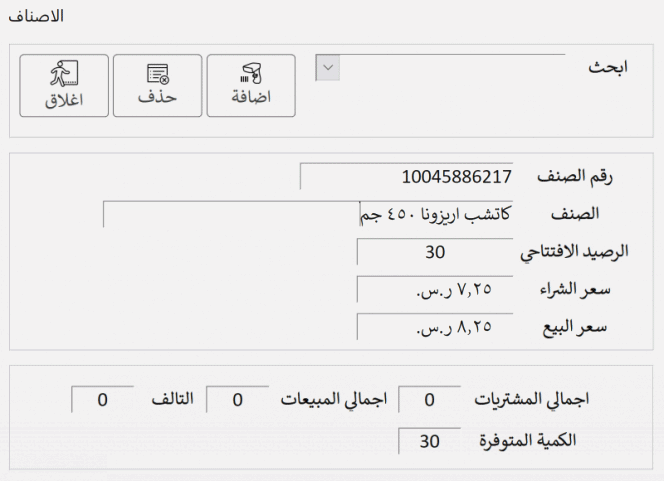Focus the الرصيد الافتتاحي opening balance field
Screen dimensions: 664x481
[x=434, y=252]
